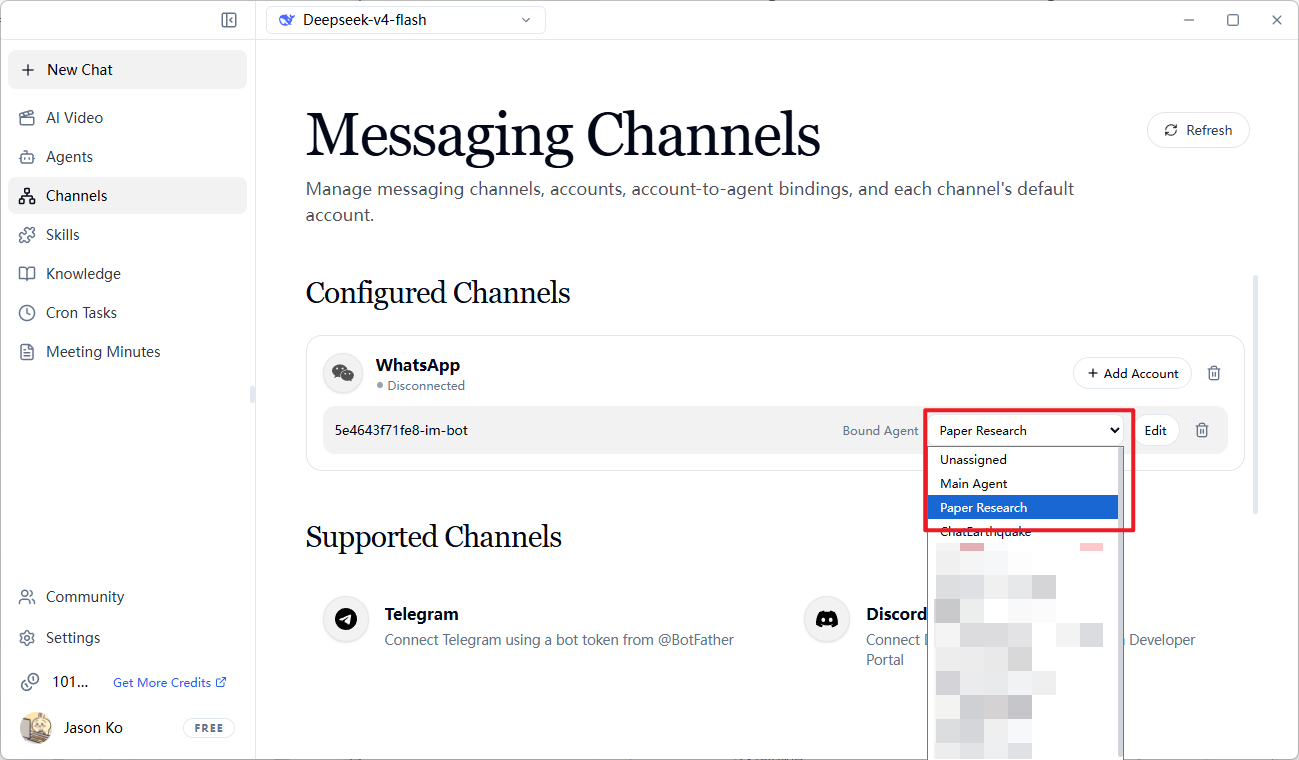Click the Discord channel icon
Viewport: 1299px width, 760px height.
click(827, 619)
